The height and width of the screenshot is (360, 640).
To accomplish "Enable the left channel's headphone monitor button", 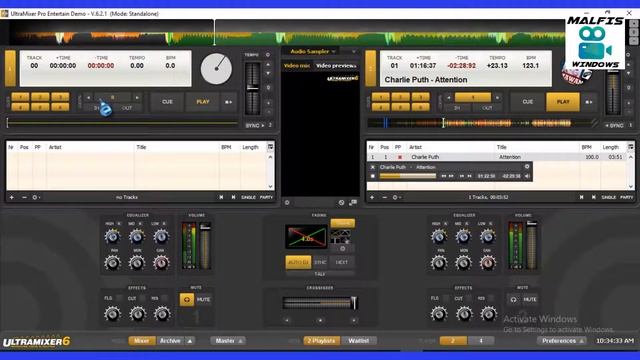I will pos(187,299).
